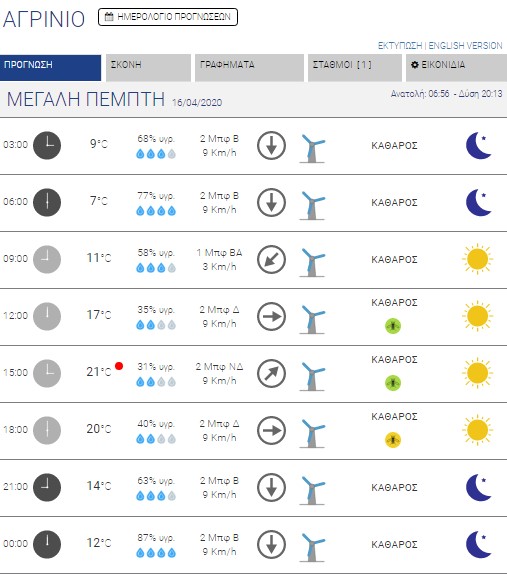Open the ΣΚΟΝΗ tab
Image resolution: width=507 pixels, height=574 pixels.
pos(148,68)
